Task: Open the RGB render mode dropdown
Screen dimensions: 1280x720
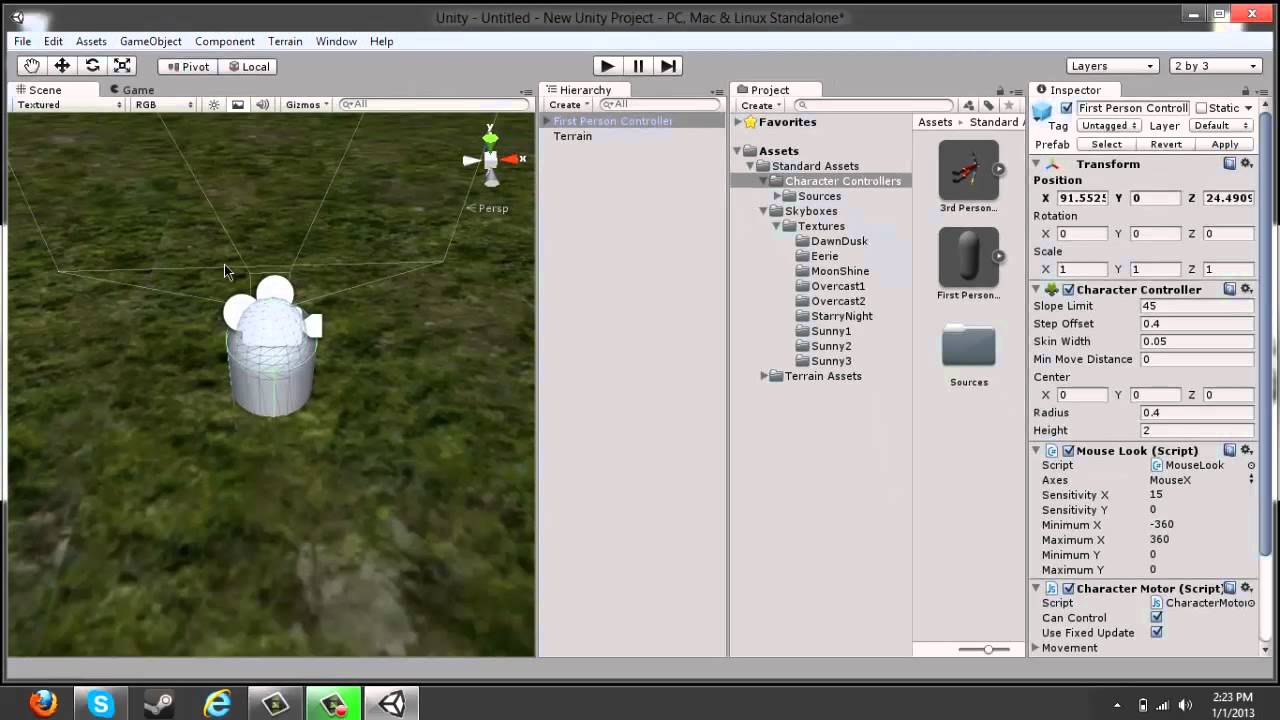Action: [x=164, y=104]
